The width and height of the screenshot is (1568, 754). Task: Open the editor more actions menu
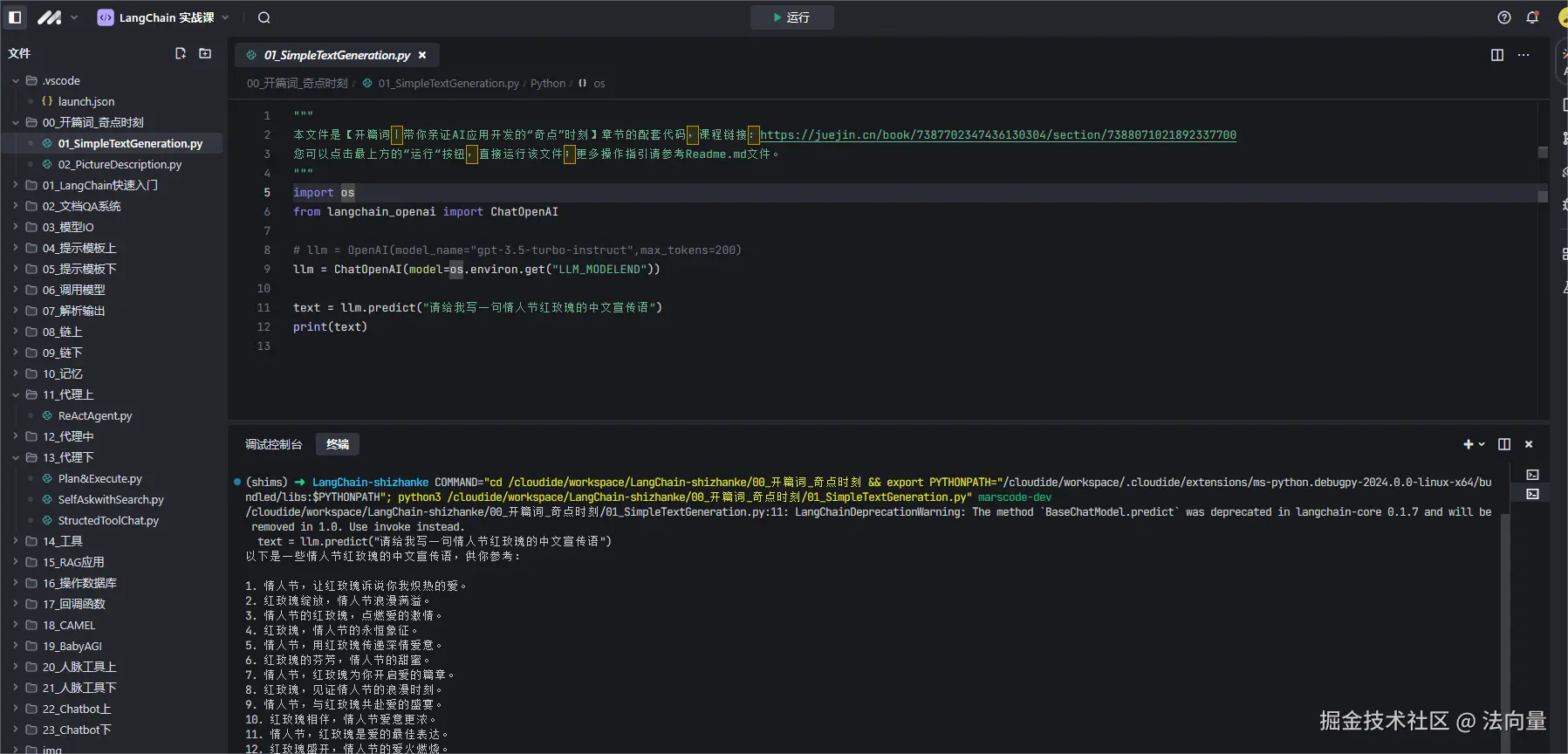[x=1523, y=55]
